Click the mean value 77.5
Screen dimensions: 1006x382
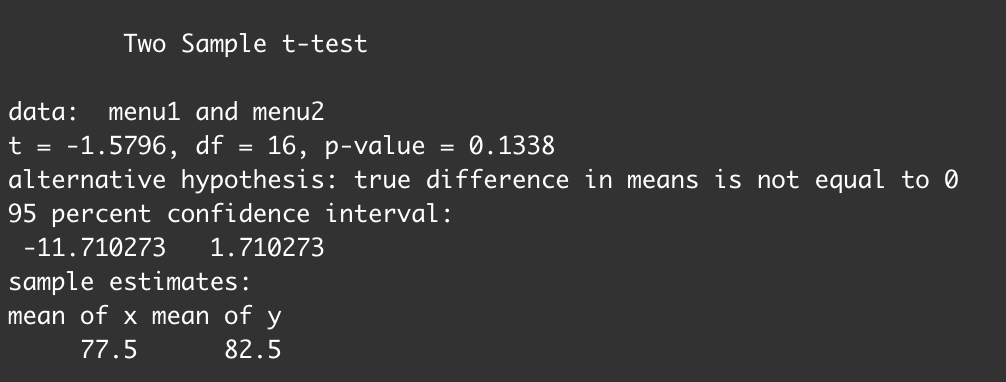click(x=108, y=351)
